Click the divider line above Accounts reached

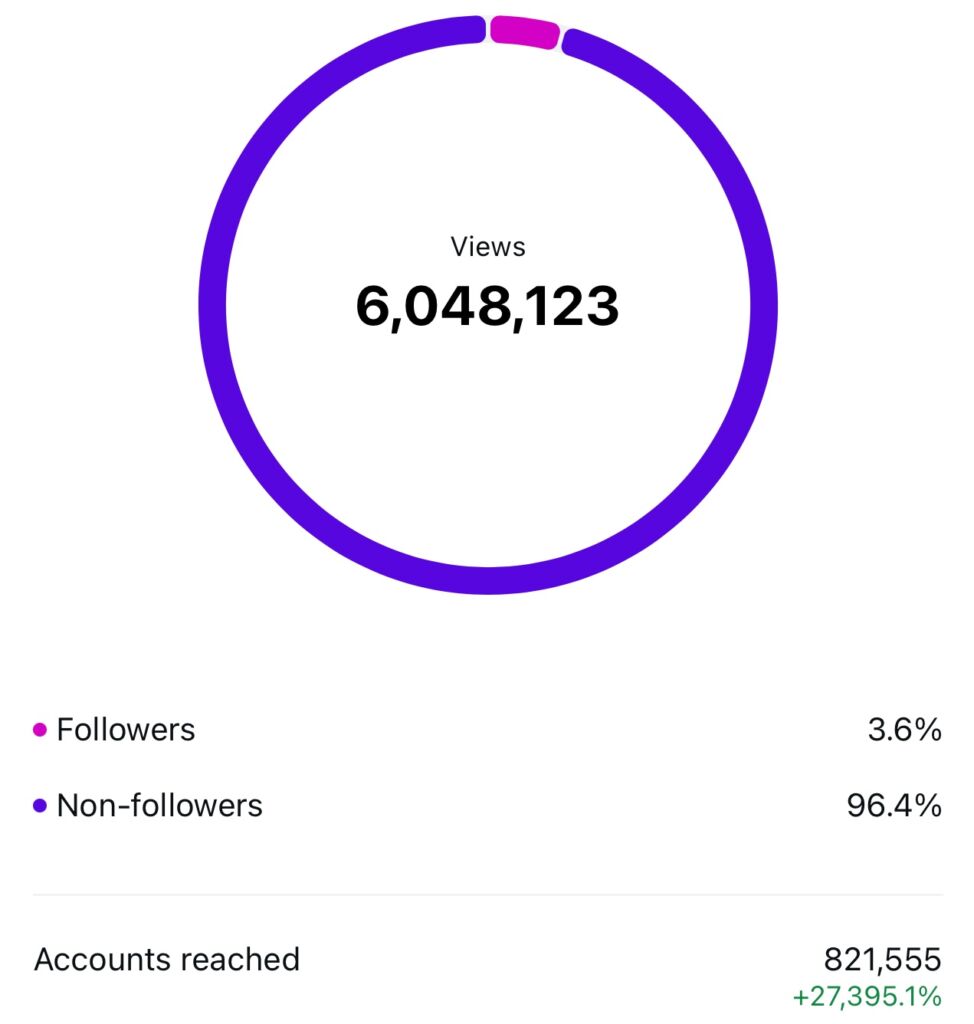[488, 894]
